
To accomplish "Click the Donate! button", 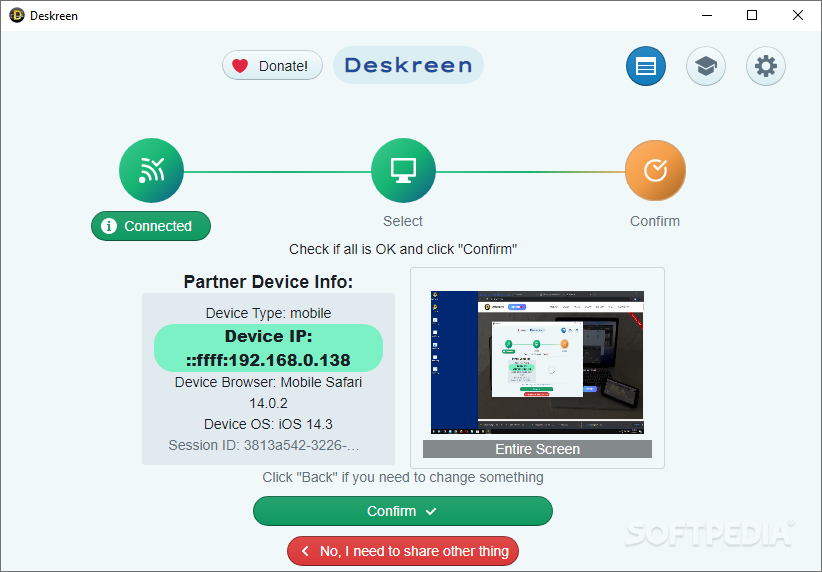I will [272, 66].
